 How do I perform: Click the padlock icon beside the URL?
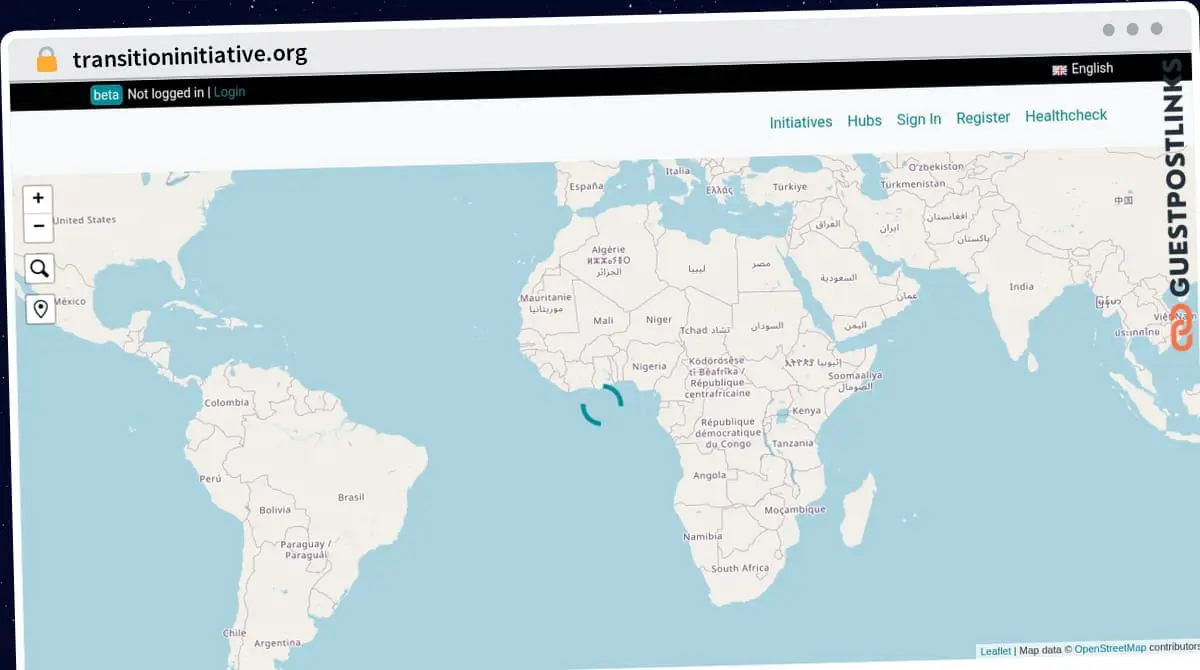point(47,59)
